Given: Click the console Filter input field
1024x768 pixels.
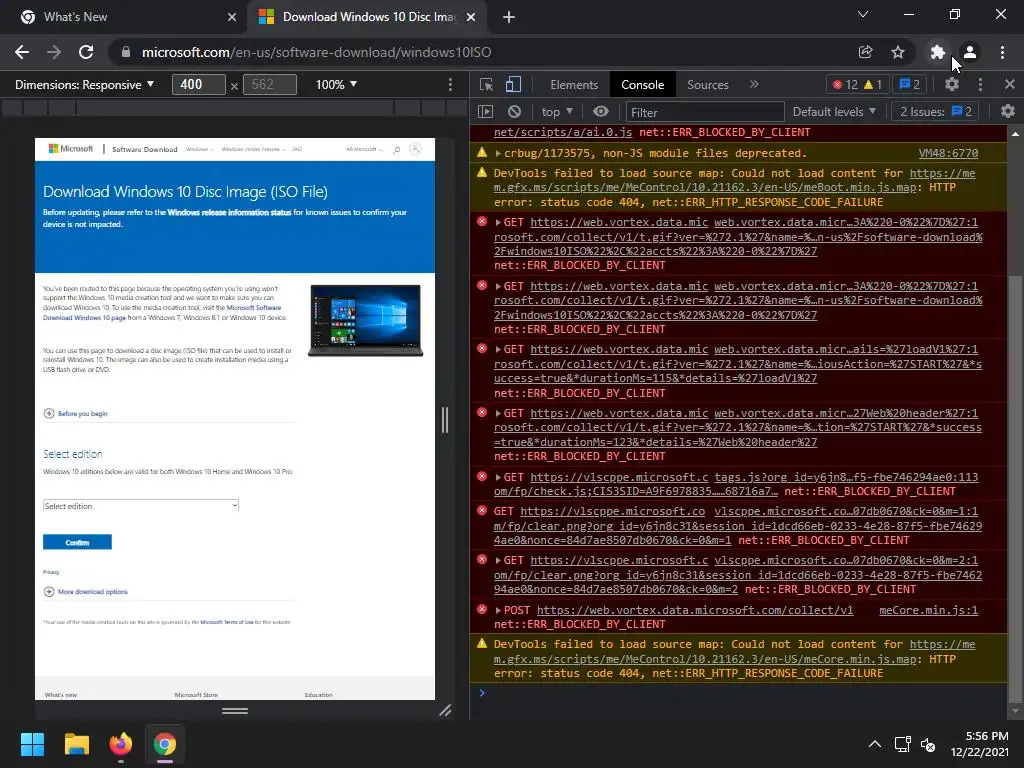Looking at the screenshot, I should [705, 112].
